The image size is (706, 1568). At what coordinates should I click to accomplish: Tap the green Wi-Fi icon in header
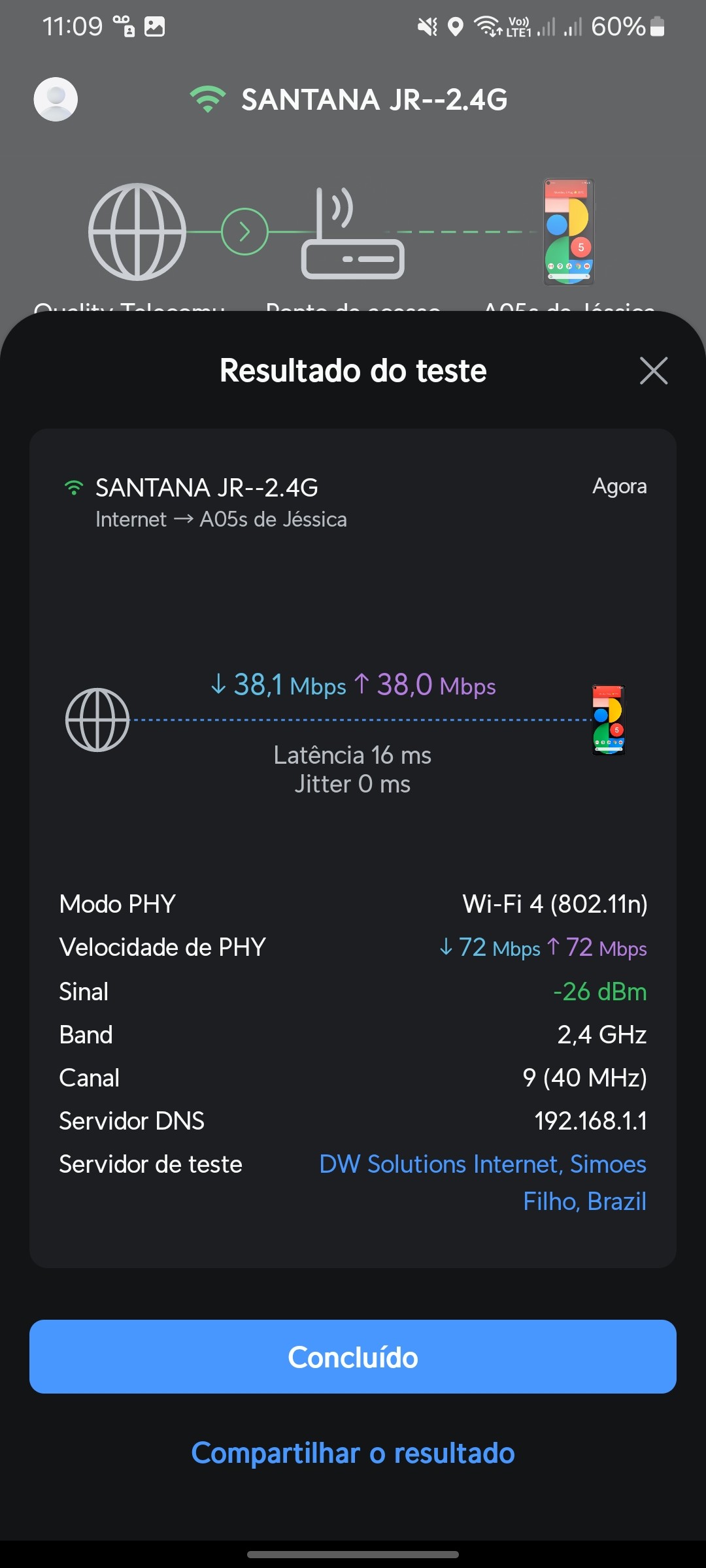click(x=208, y=99)
